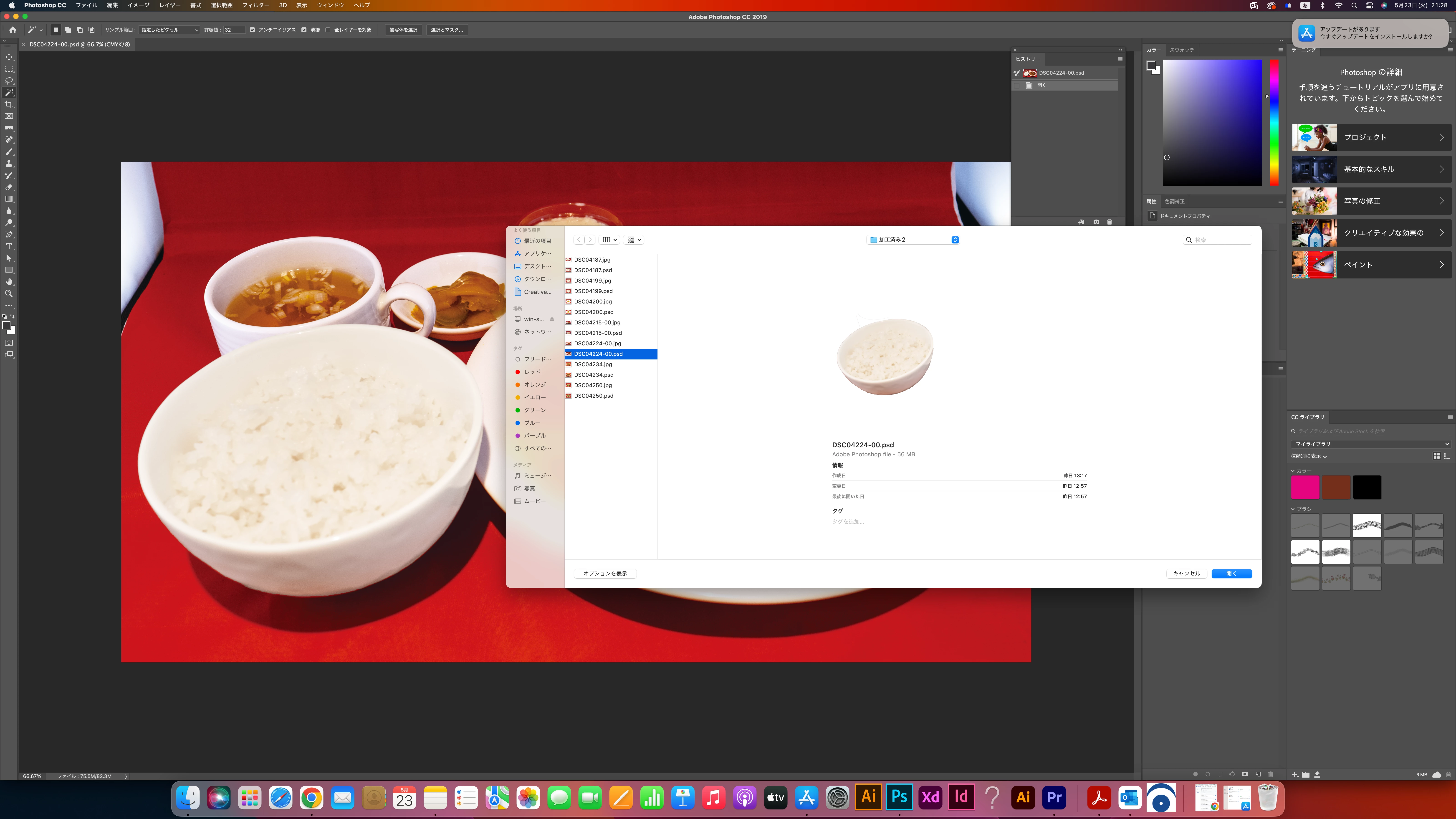Select the Eraser tool
Viewport: 1456px width, 819px height.
point(9,187)
